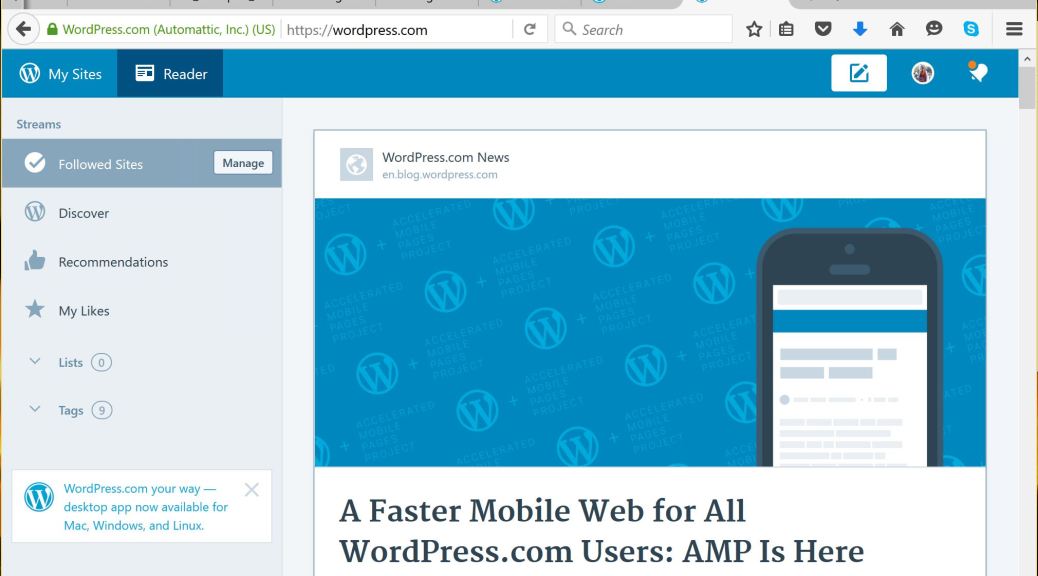This screenshot has height=576, width=1038.
Task: Open the notifications icon in WordPress header
Action: [977, 73]
